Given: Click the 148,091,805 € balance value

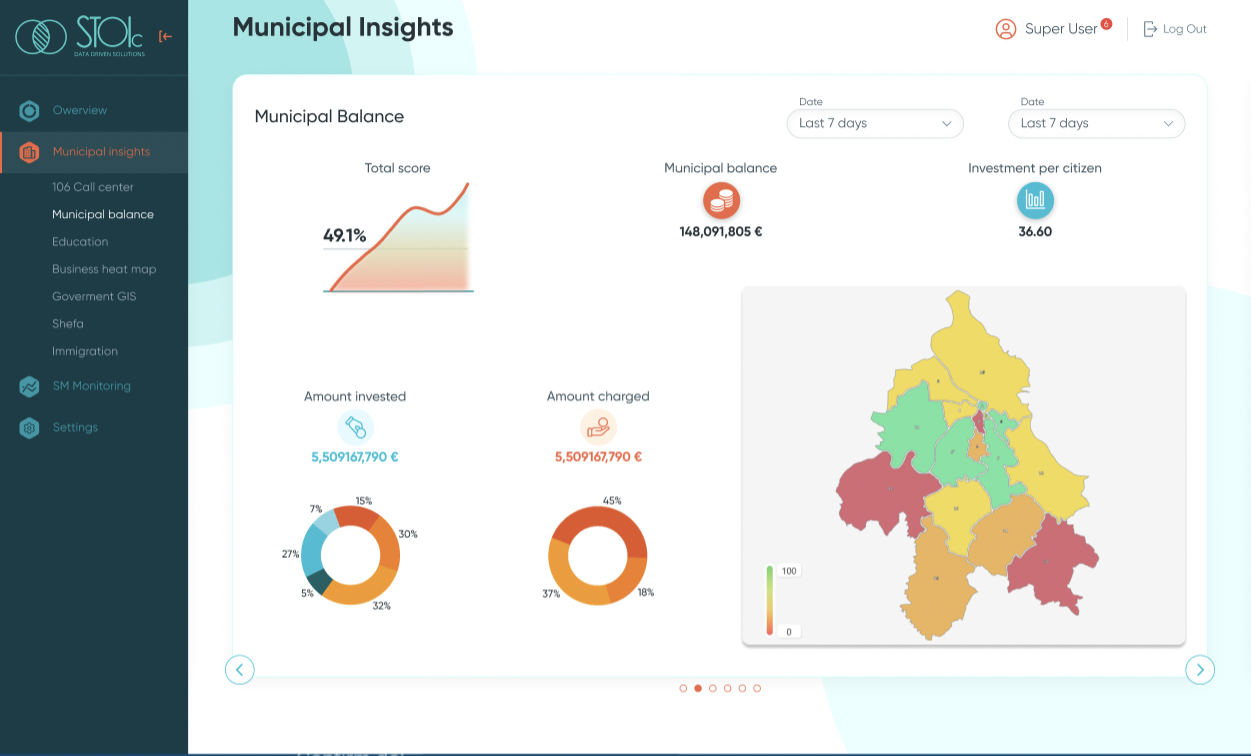Looking at the screenshot, I should click(x=721, y=231).
